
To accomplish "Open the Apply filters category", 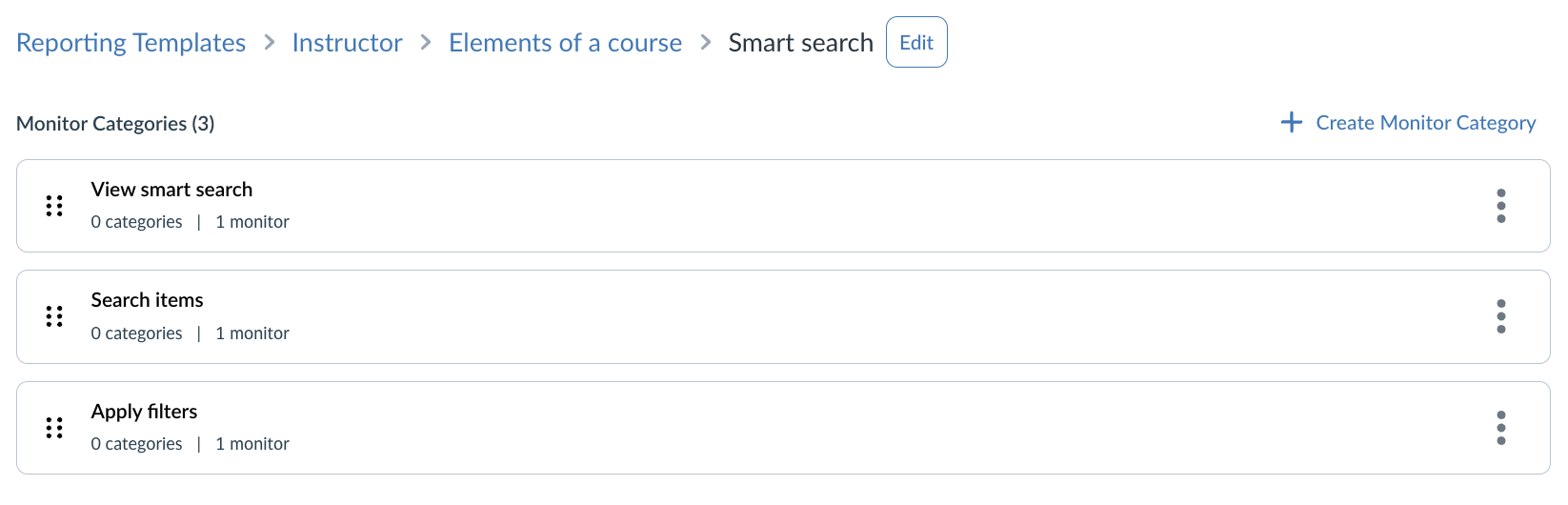I will click(144, 412).
